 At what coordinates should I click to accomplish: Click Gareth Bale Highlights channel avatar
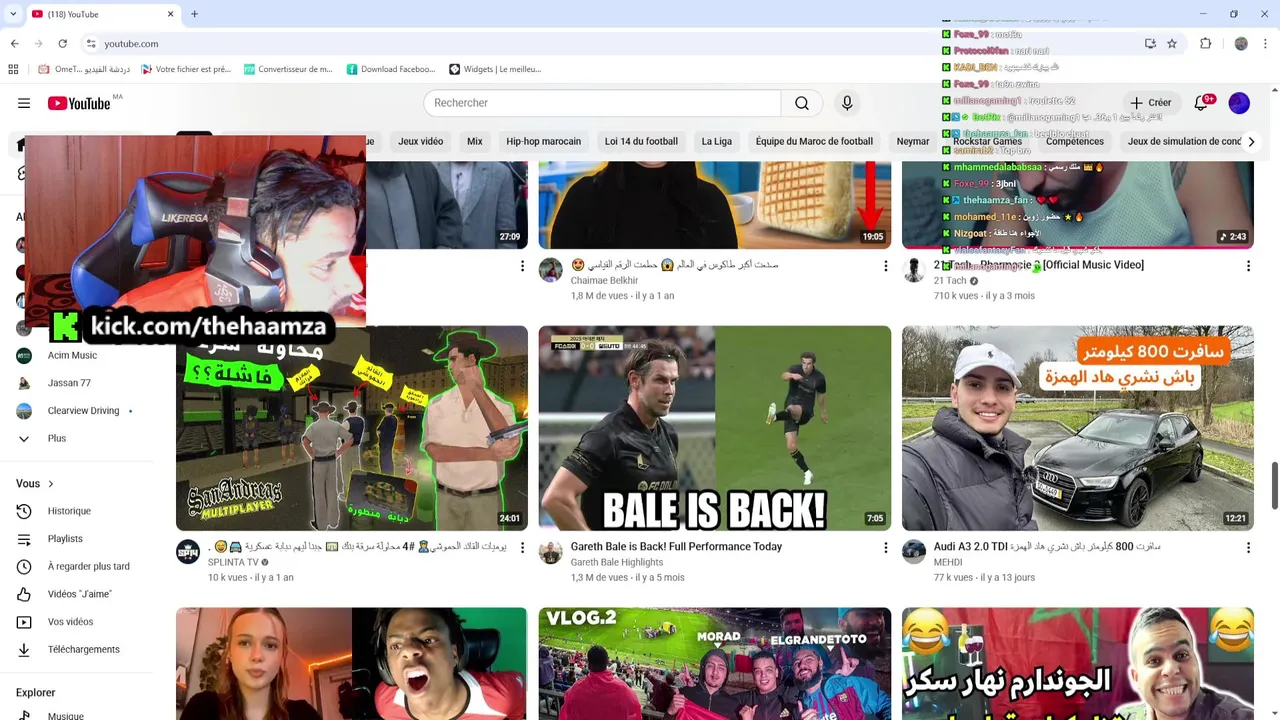pyautogui.click(x=551, y=552)
